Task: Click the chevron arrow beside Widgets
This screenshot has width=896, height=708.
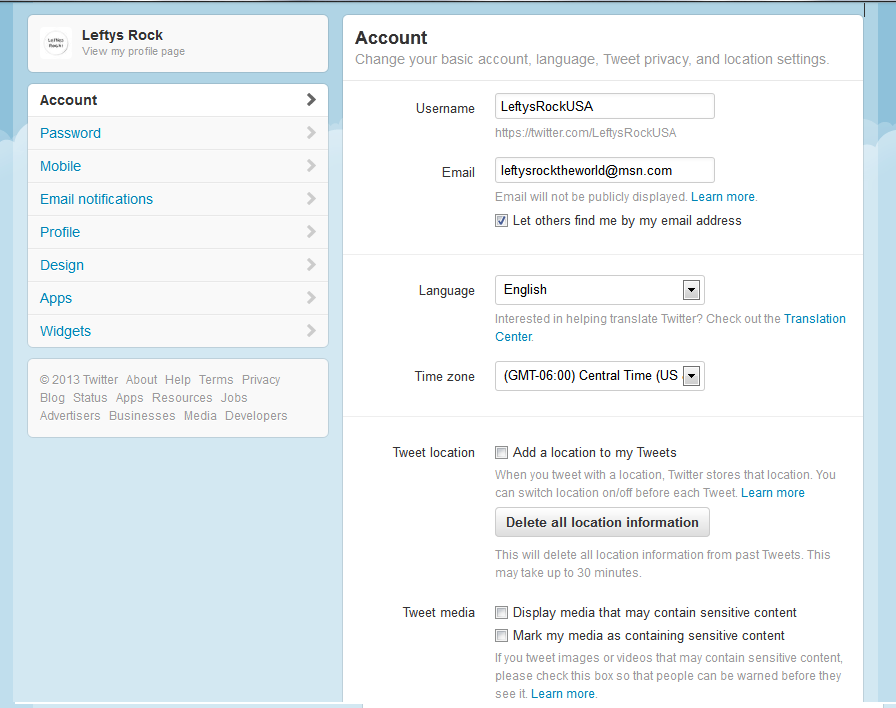Action: [x=311, y=330]
